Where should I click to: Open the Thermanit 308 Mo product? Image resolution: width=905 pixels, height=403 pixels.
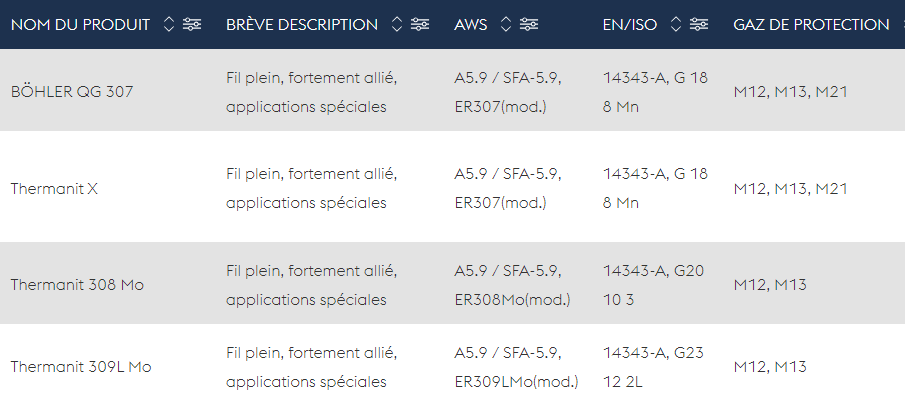coord(77,285)
